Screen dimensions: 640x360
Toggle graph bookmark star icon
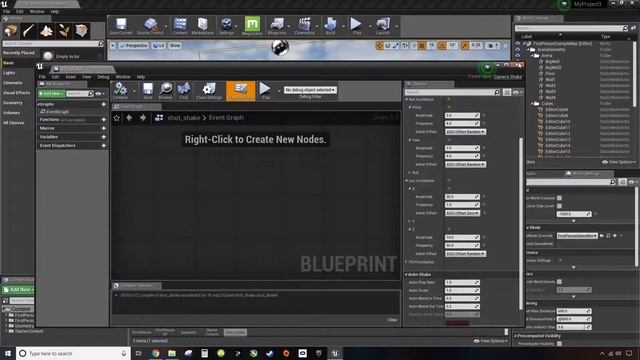click(x=117, y=118)
